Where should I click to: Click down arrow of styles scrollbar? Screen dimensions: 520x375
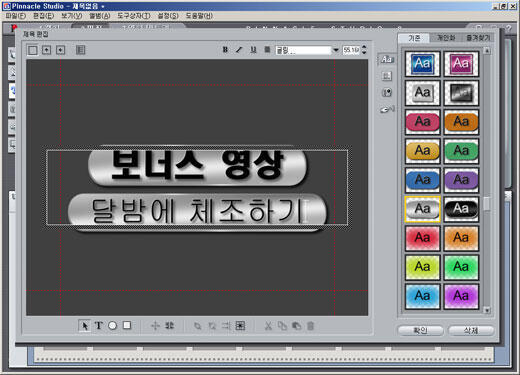tap(487, 310)
